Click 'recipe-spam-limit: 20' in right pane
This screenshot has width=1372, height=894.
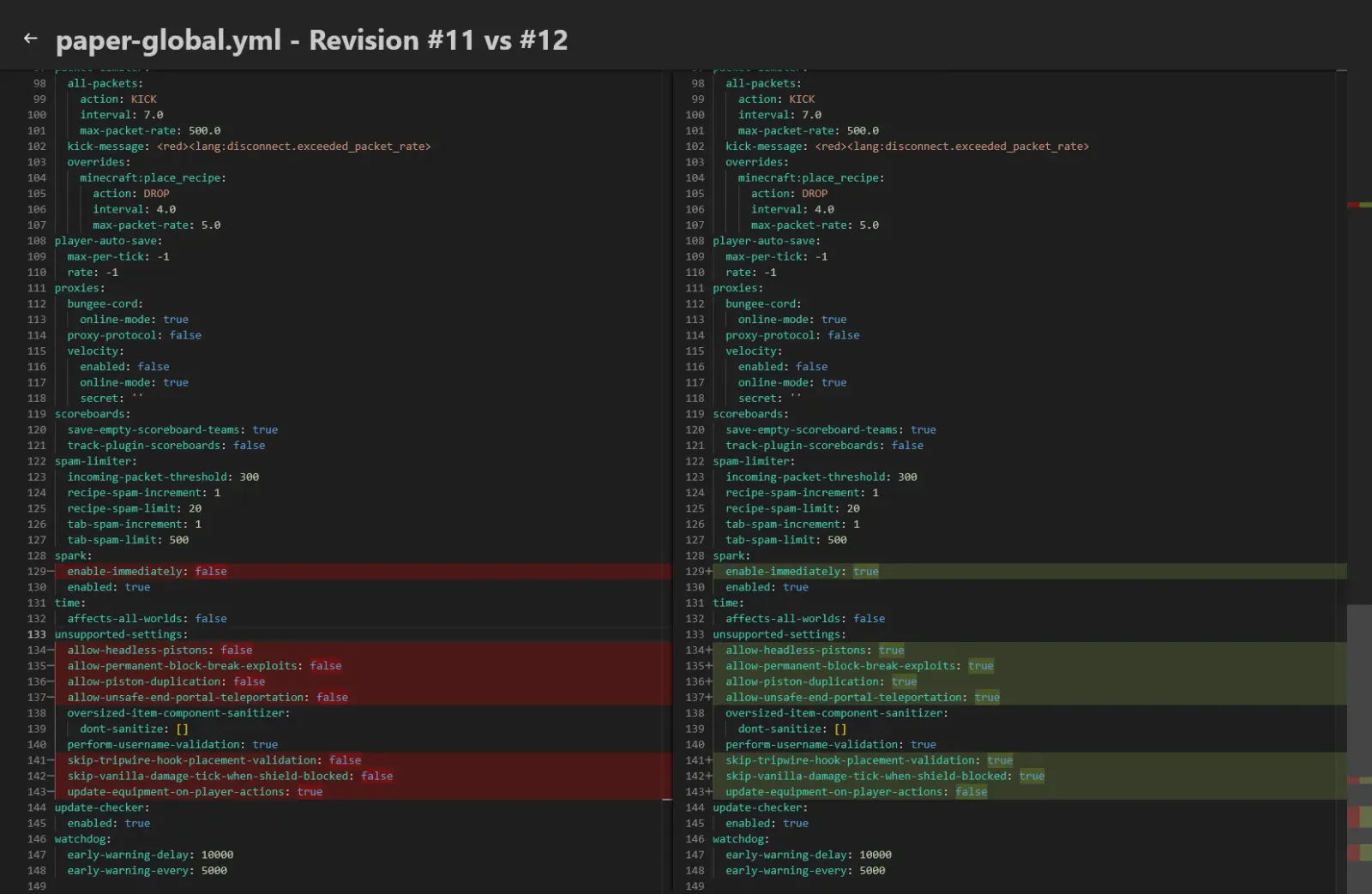(792, 509)
